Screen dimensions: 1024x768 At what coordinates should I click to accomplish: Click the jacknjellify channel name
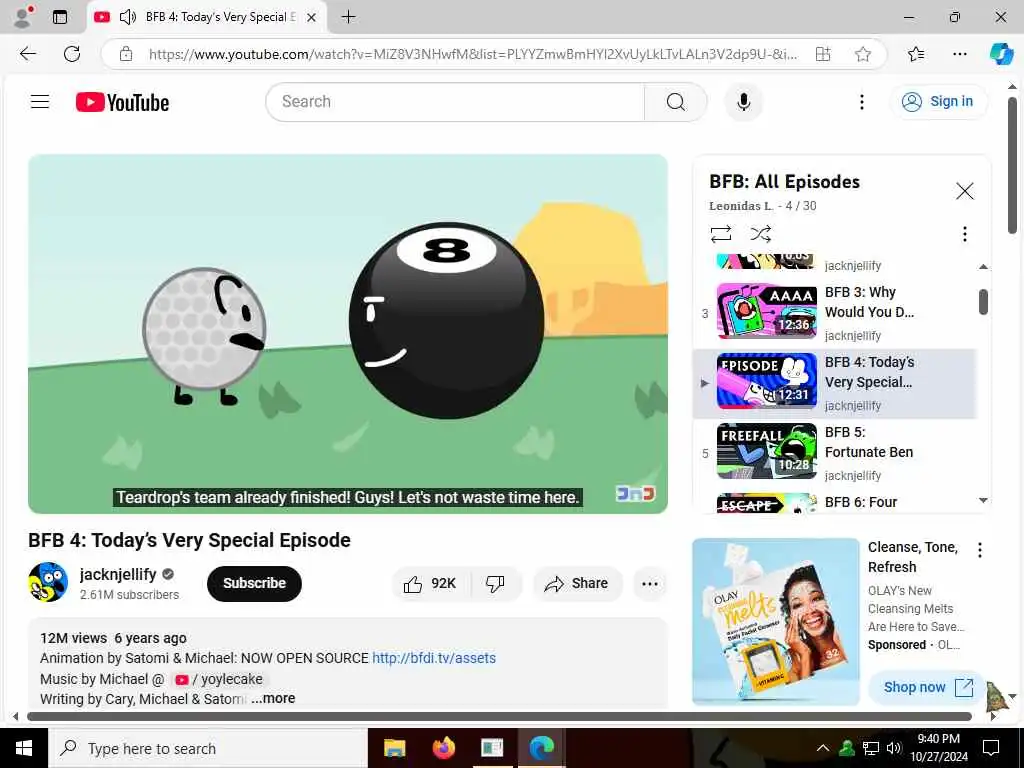tap(118, 574)
